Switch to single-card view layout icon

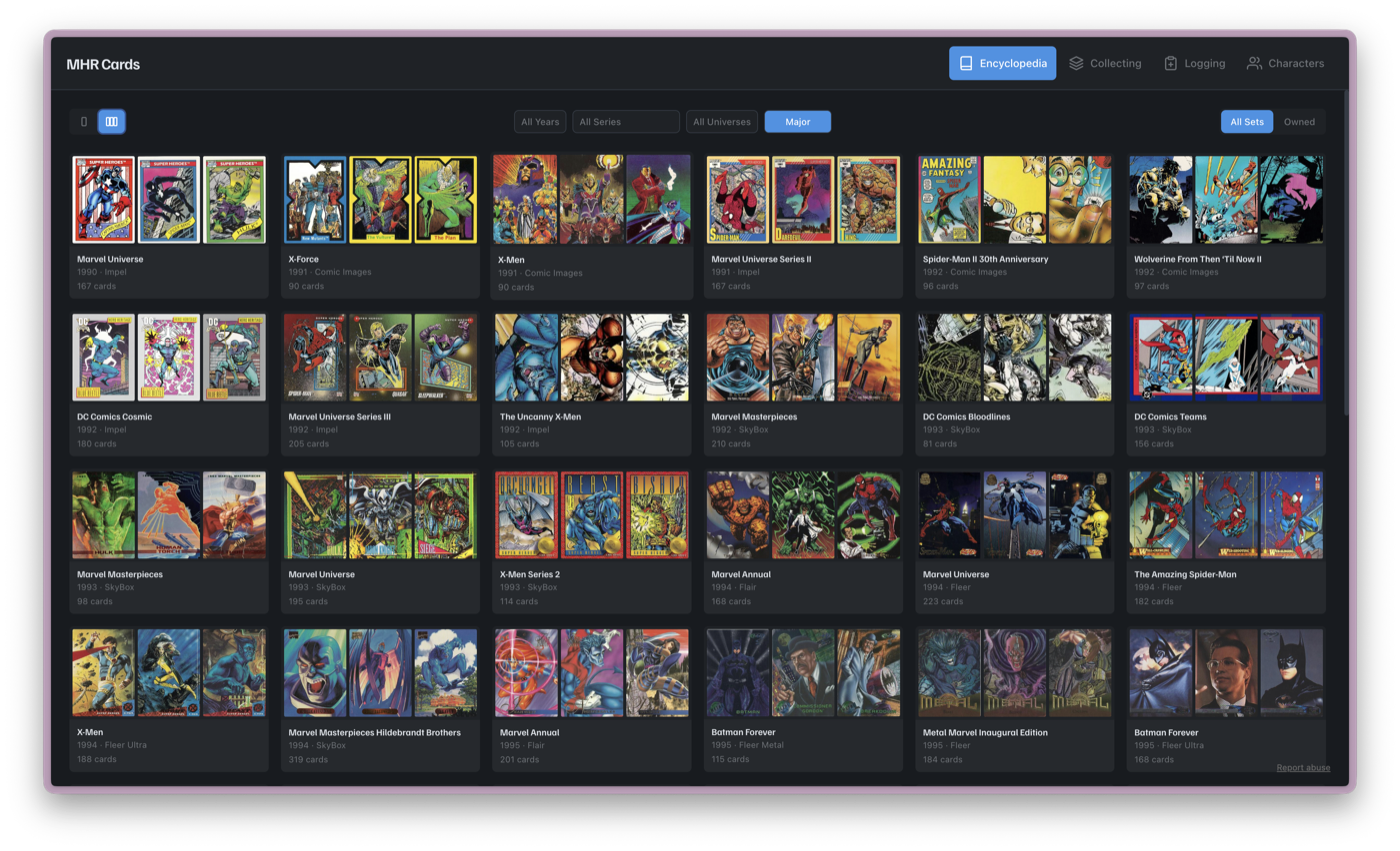tap(84, 122)
